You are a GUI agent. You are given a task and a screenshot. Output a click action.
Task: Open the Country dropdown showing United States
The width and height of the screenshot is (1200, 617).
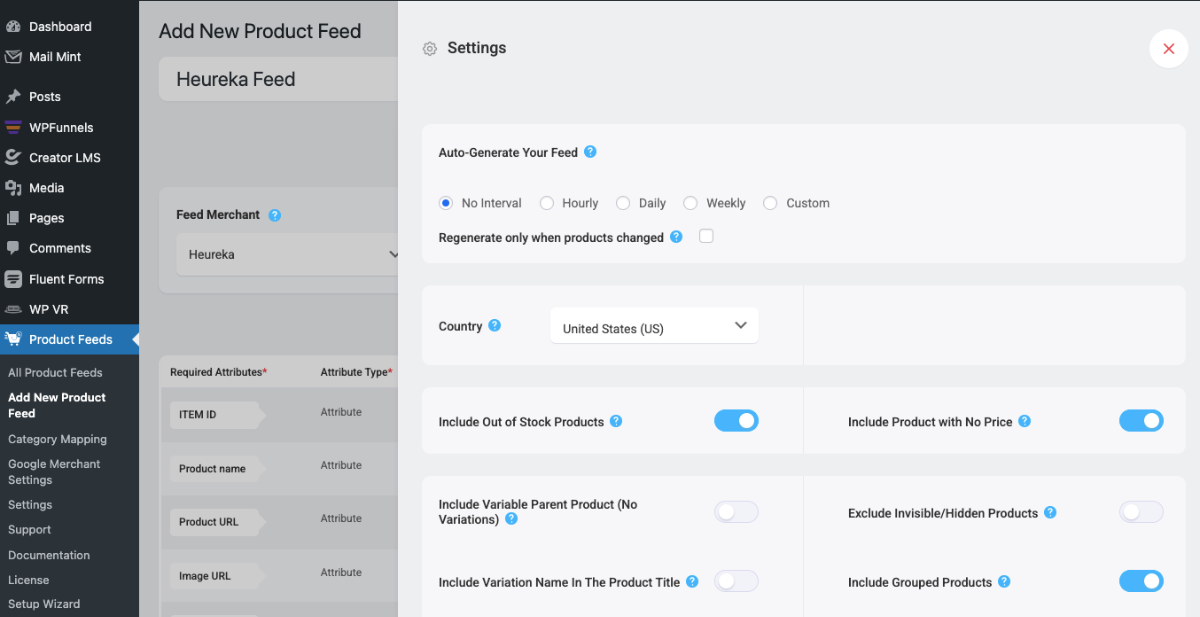654,327
